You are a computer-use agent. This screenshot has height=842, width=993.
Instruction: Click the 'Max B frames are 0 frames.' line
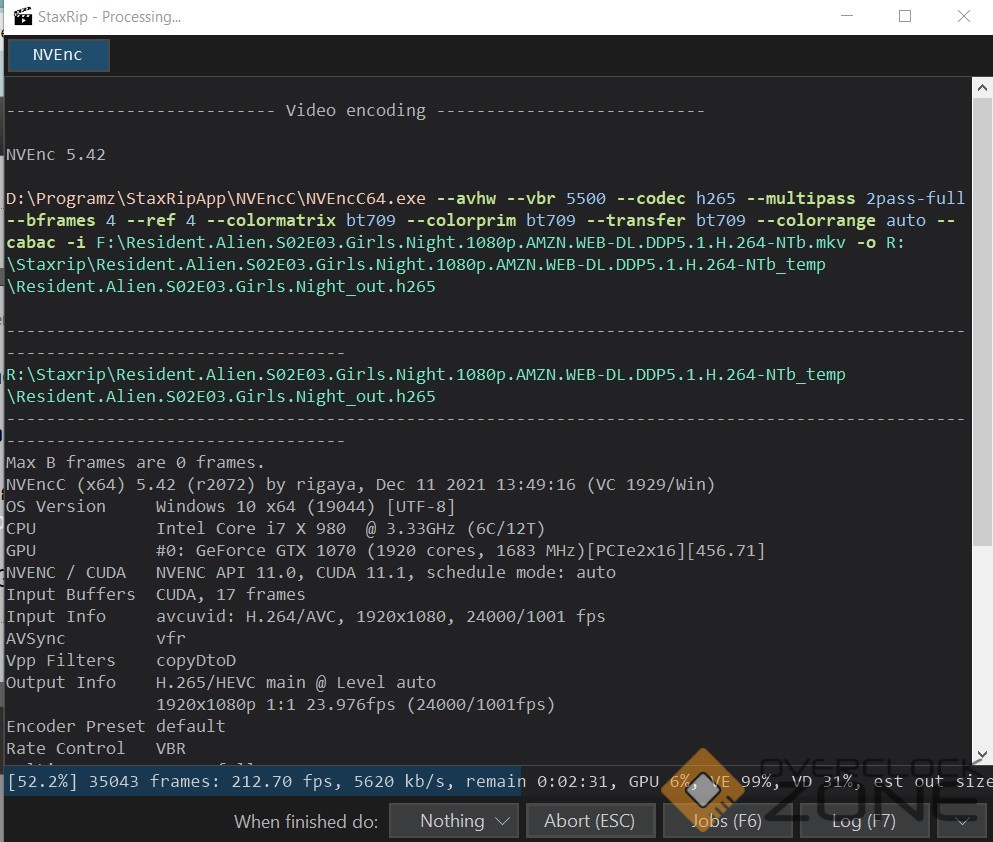point(135,462)
